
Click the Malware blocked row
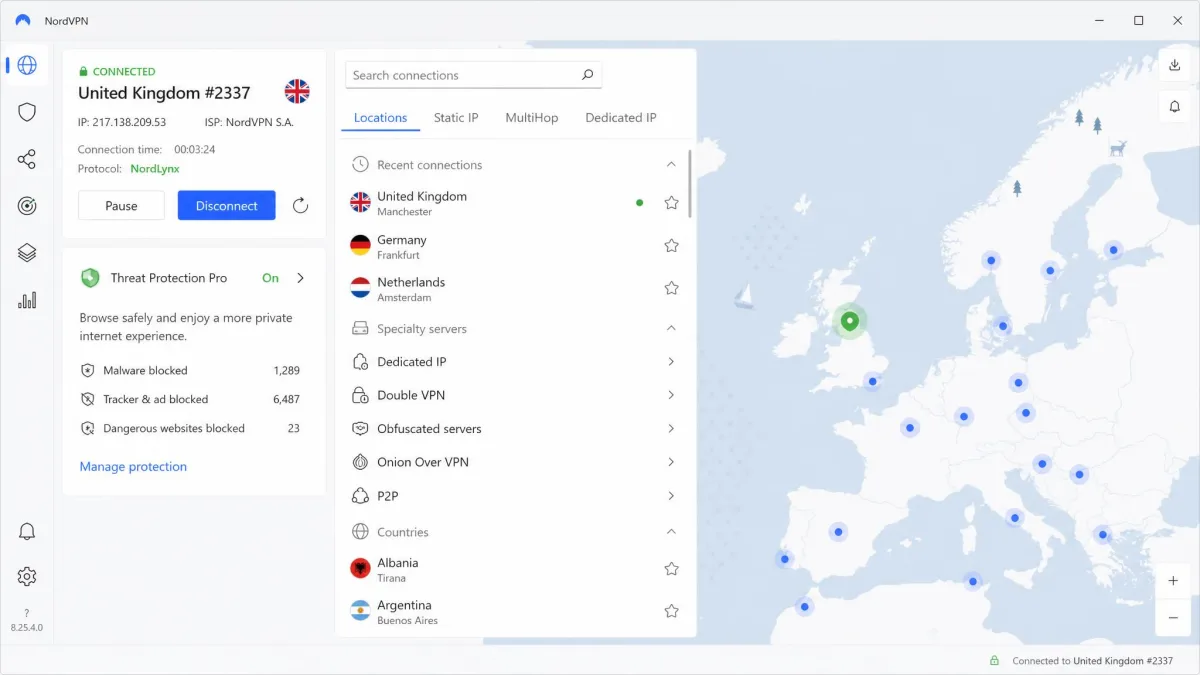coord(190,370)
